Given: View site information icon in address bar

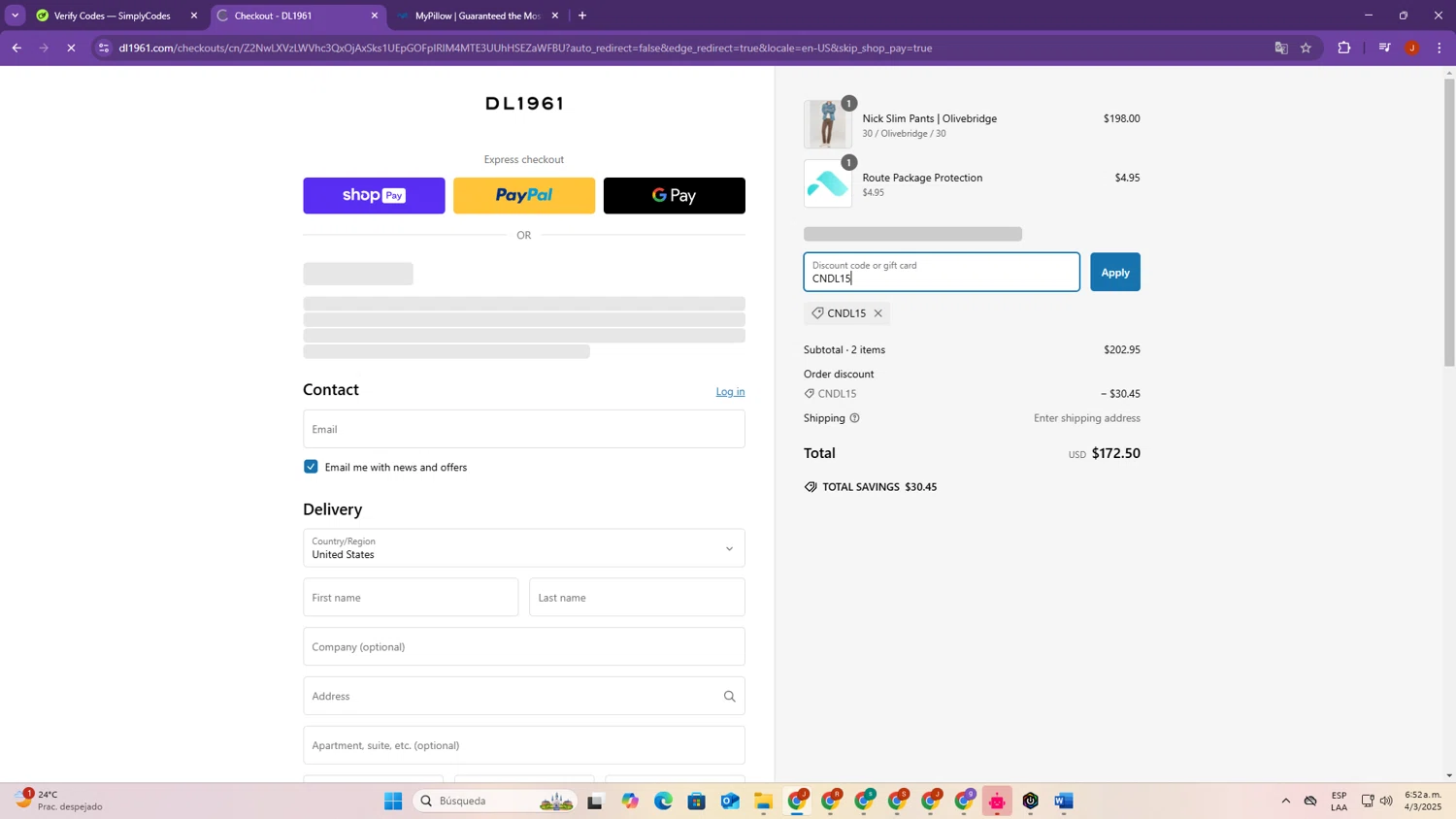Looking at the screenshot, I should [x=104, y=48].
